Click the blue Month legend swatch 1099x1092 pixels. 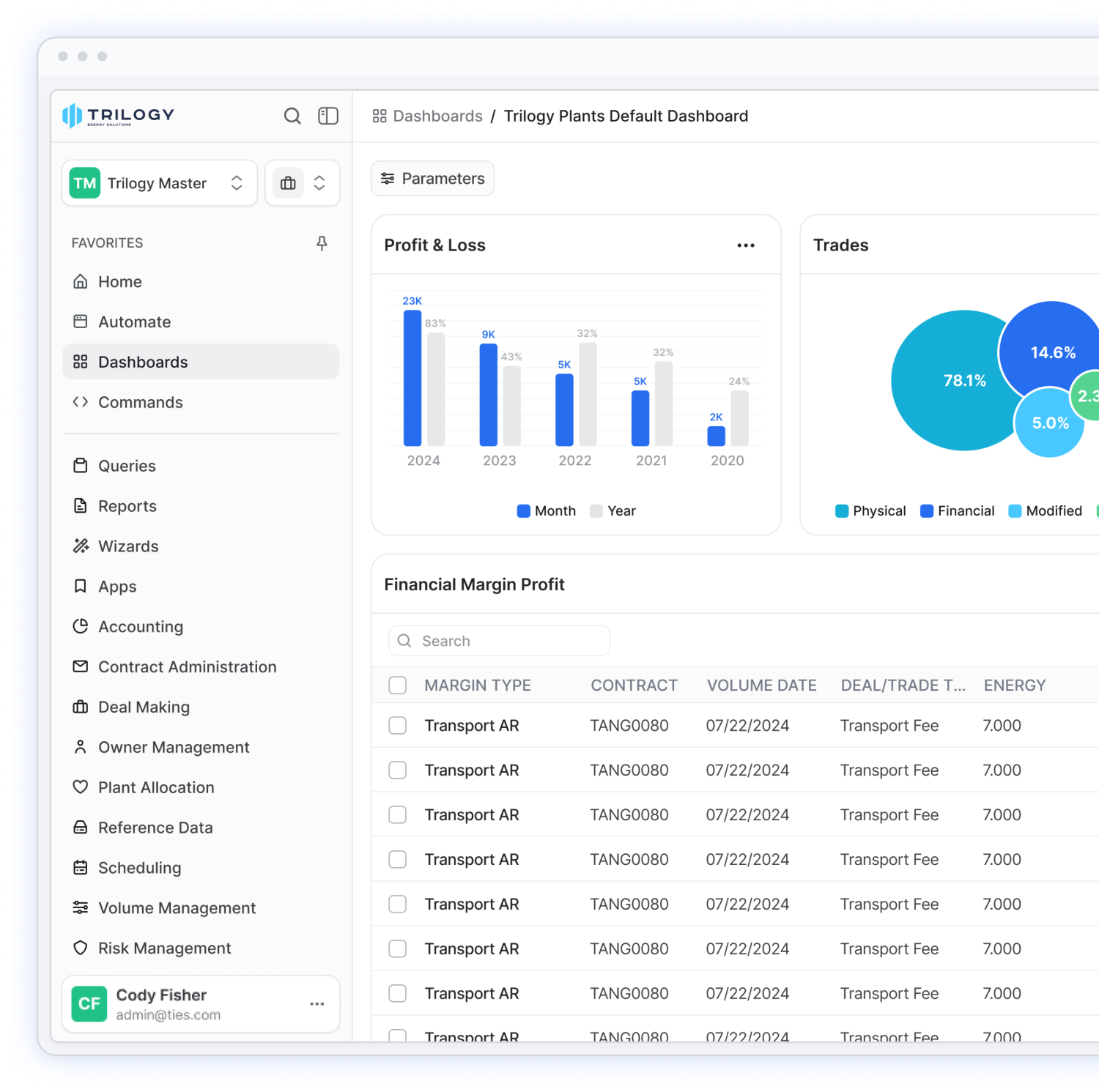pos(524,511)
